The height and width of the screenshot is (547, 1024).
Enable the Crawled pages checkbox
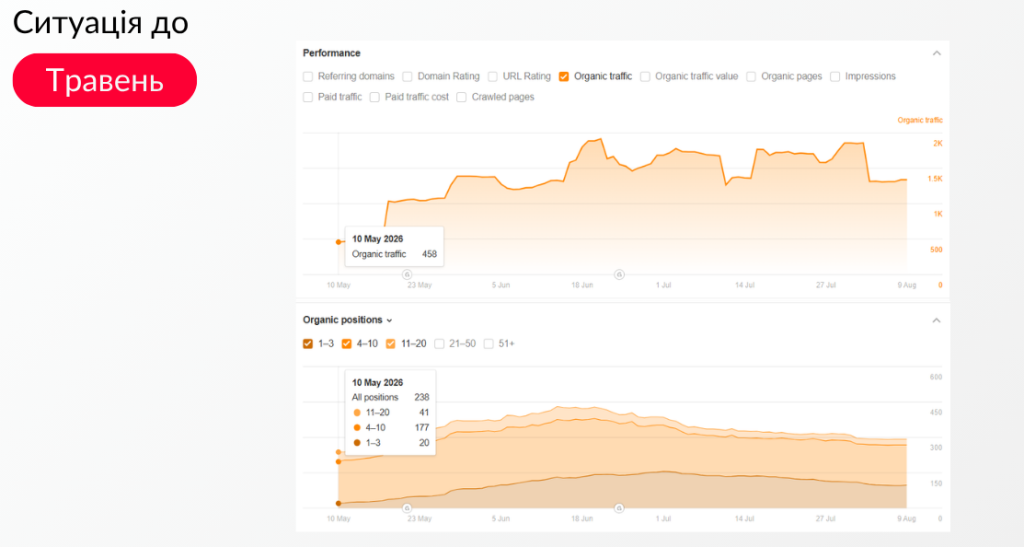[x=462, y=97]
